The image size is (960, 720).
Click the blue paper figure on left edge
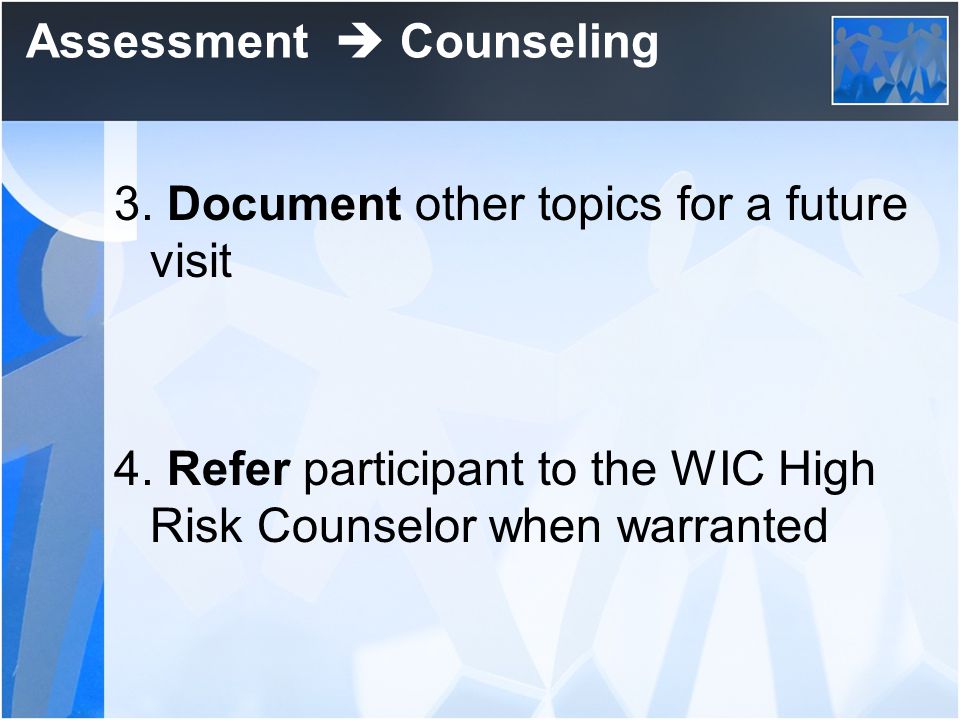52,429
